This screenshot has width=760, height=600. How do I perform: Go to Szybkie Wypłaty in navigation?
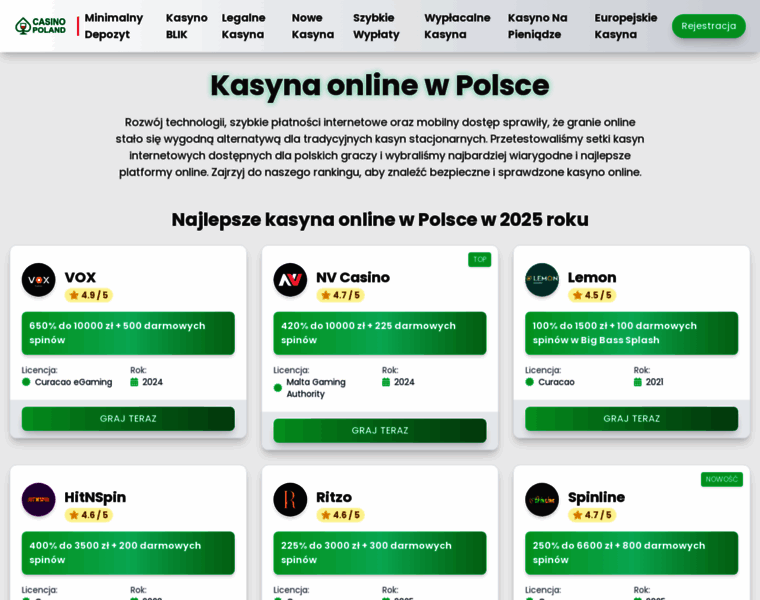click(376, 26)
